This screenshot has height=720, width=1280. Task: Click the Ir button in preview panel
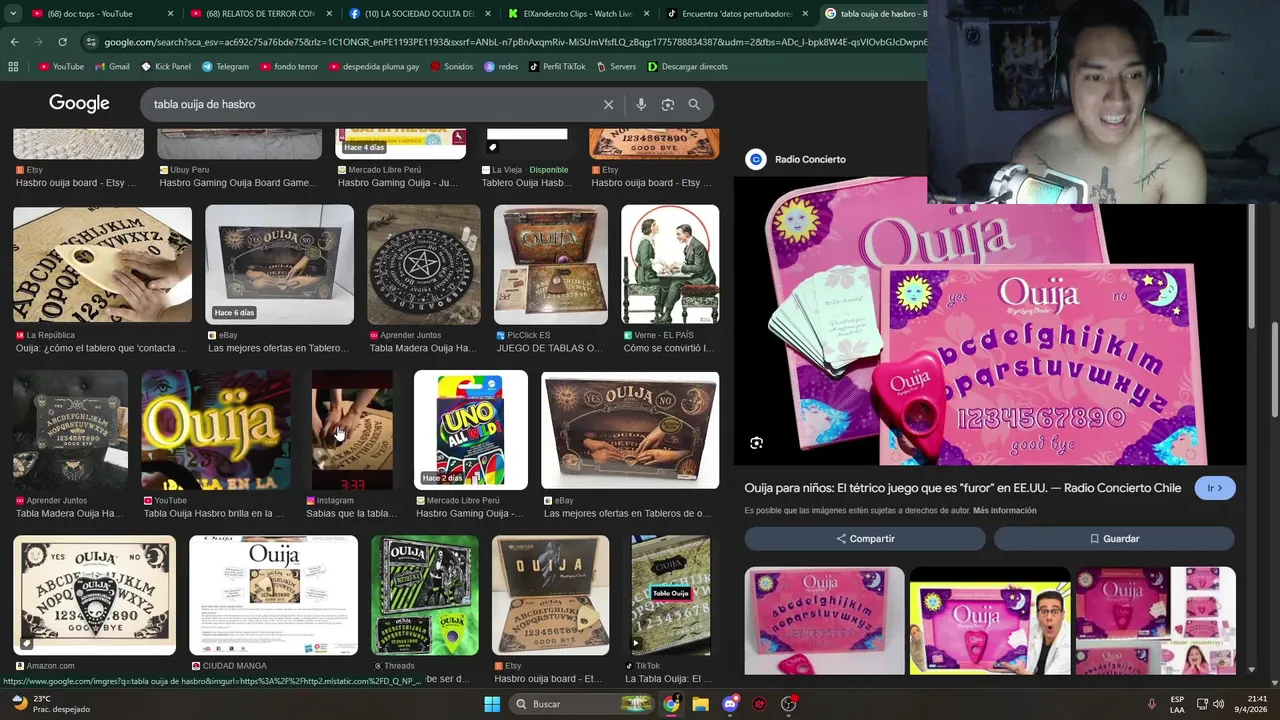1215,488
